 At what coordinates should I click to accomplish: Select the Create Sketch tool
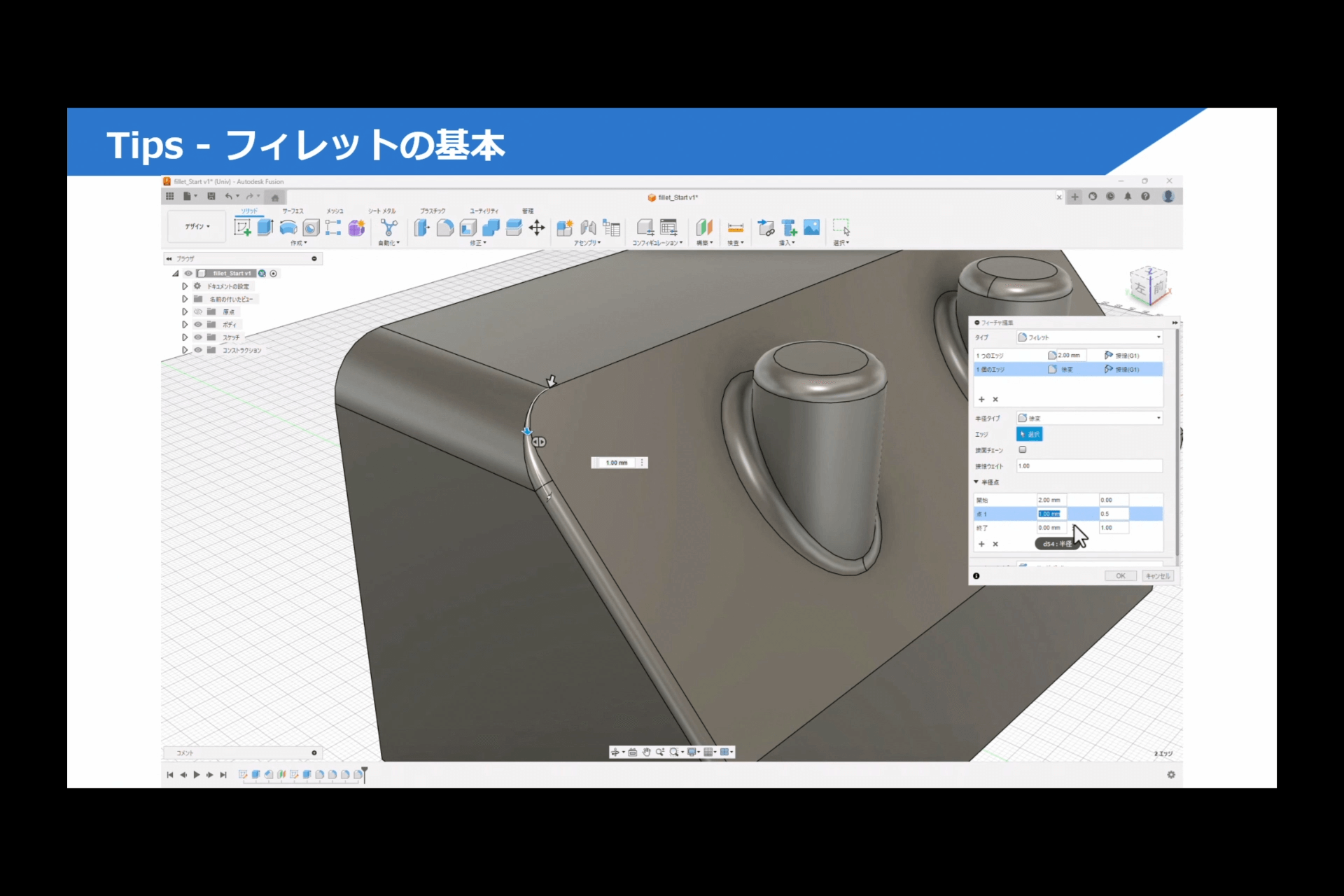click(242, 227)
